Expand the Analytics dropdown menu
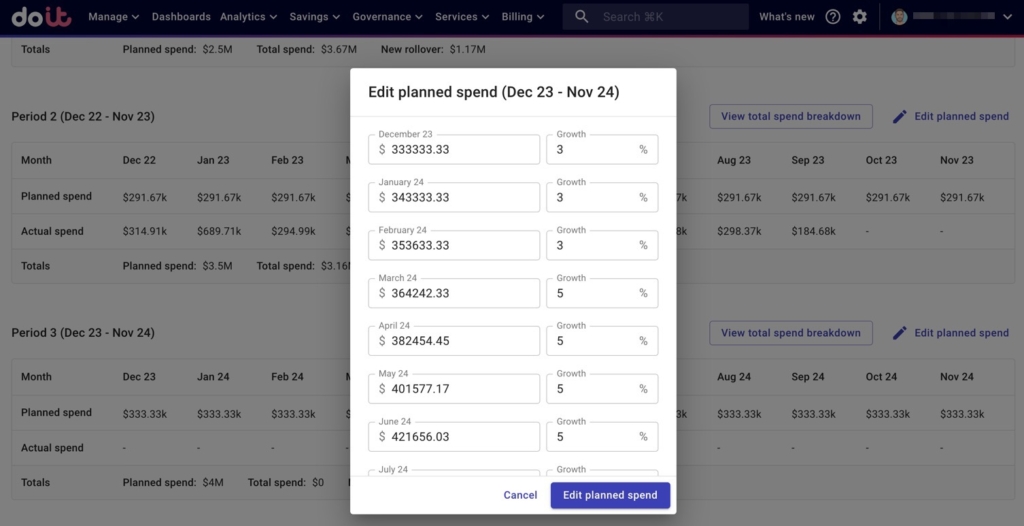 tap(249, 17)
